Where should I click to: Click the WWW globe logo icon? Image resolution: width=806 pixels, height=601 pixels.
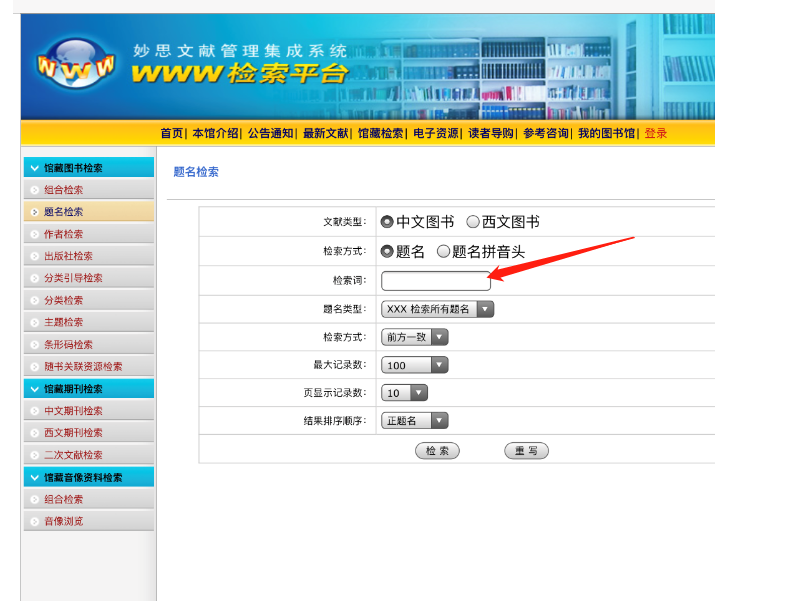[x=74, y=65]
